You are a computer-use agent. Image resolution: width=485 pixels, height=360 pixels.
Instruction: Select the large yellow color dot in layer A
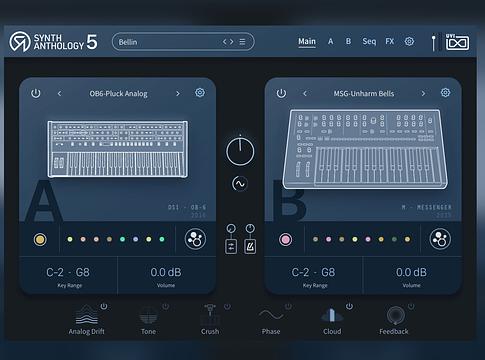tap(40, 239)
